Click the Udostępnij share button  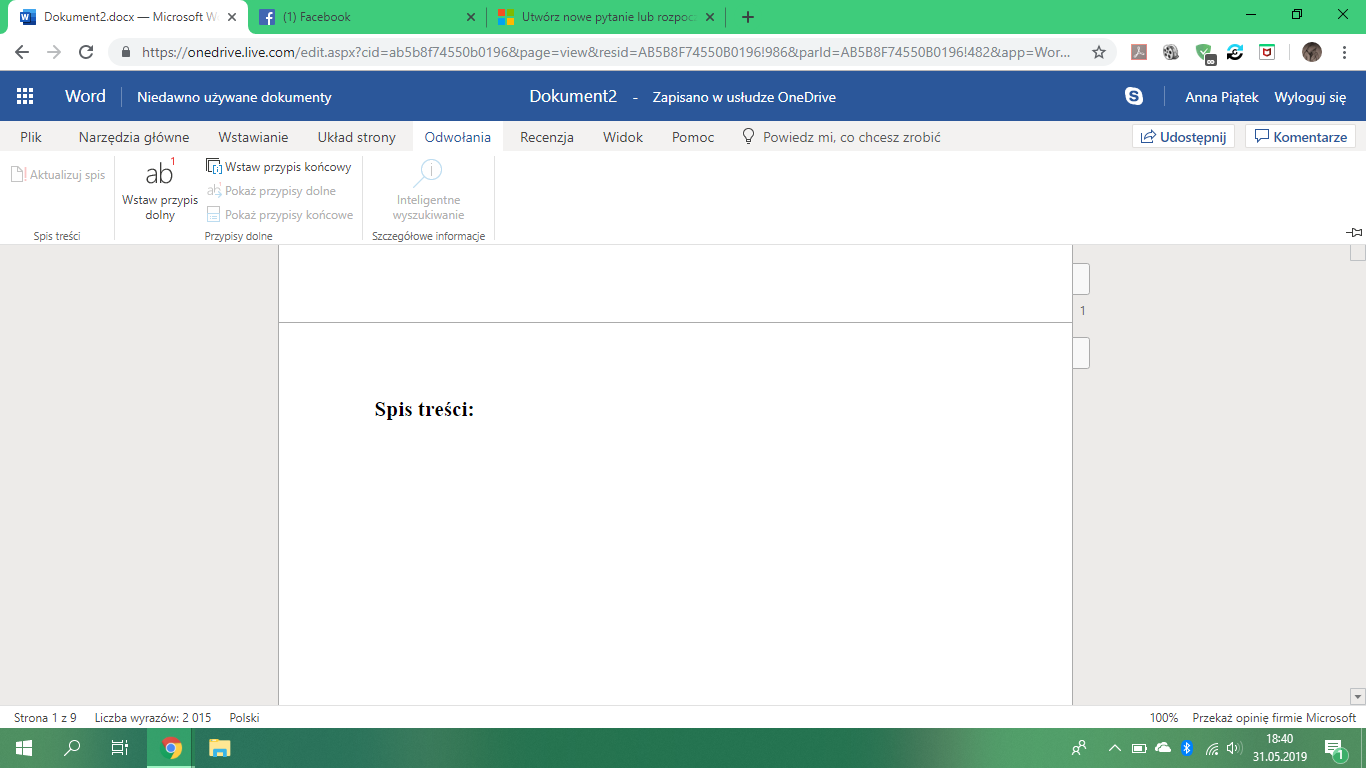point(1184,137)
